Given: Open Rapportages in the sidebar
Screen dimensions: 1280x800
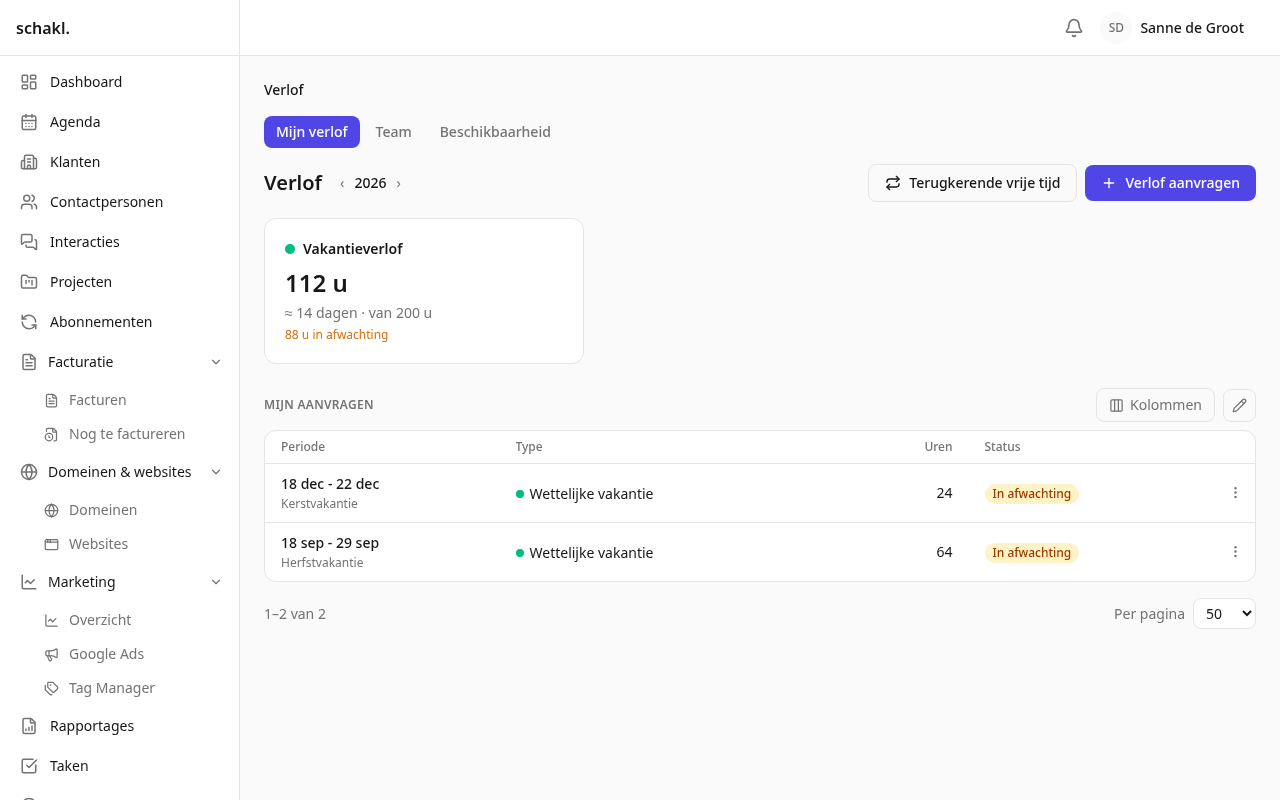Looking at the screenshot, I should click(x=120, y=726).
